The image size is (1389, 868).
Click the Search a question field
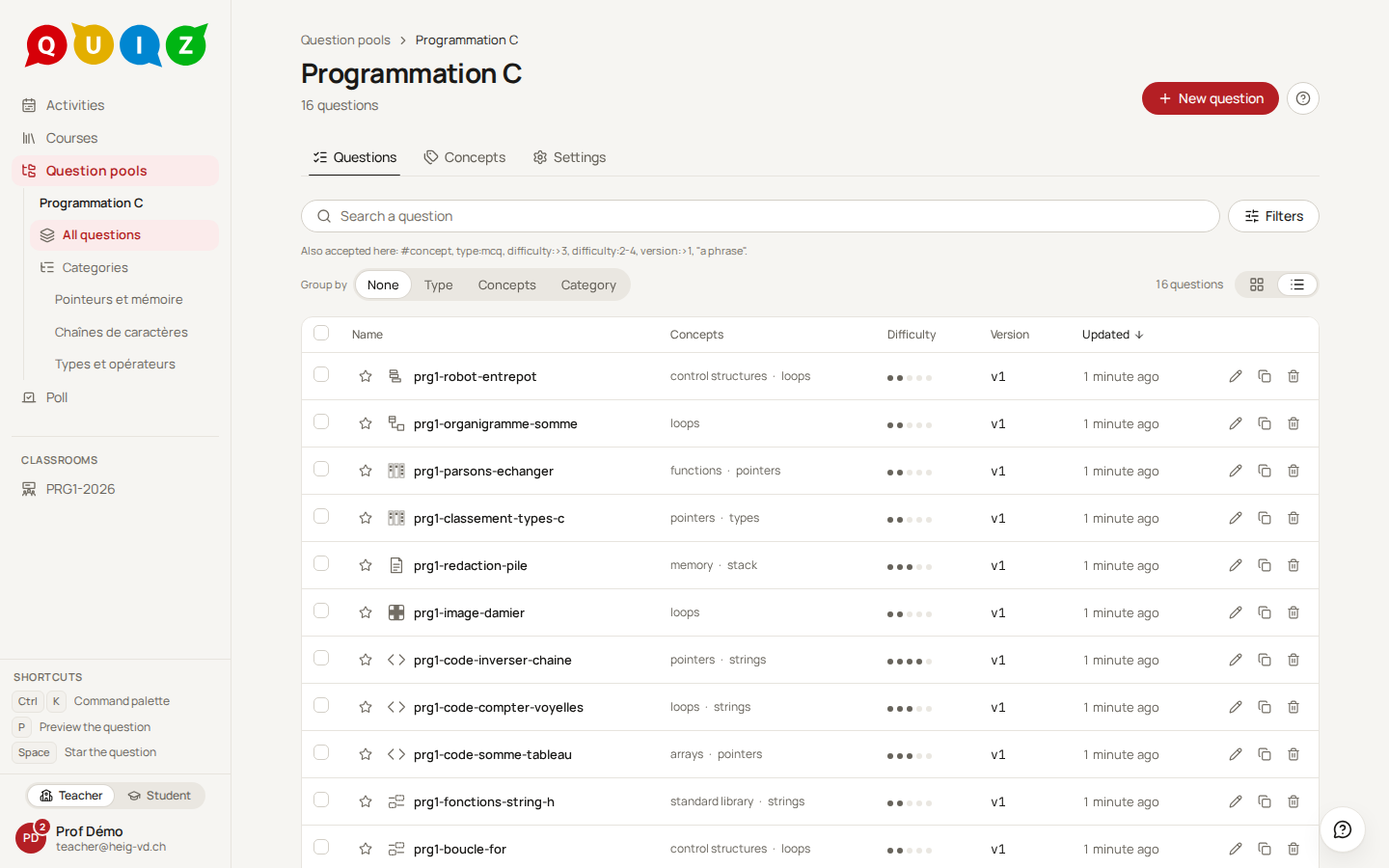760,216
